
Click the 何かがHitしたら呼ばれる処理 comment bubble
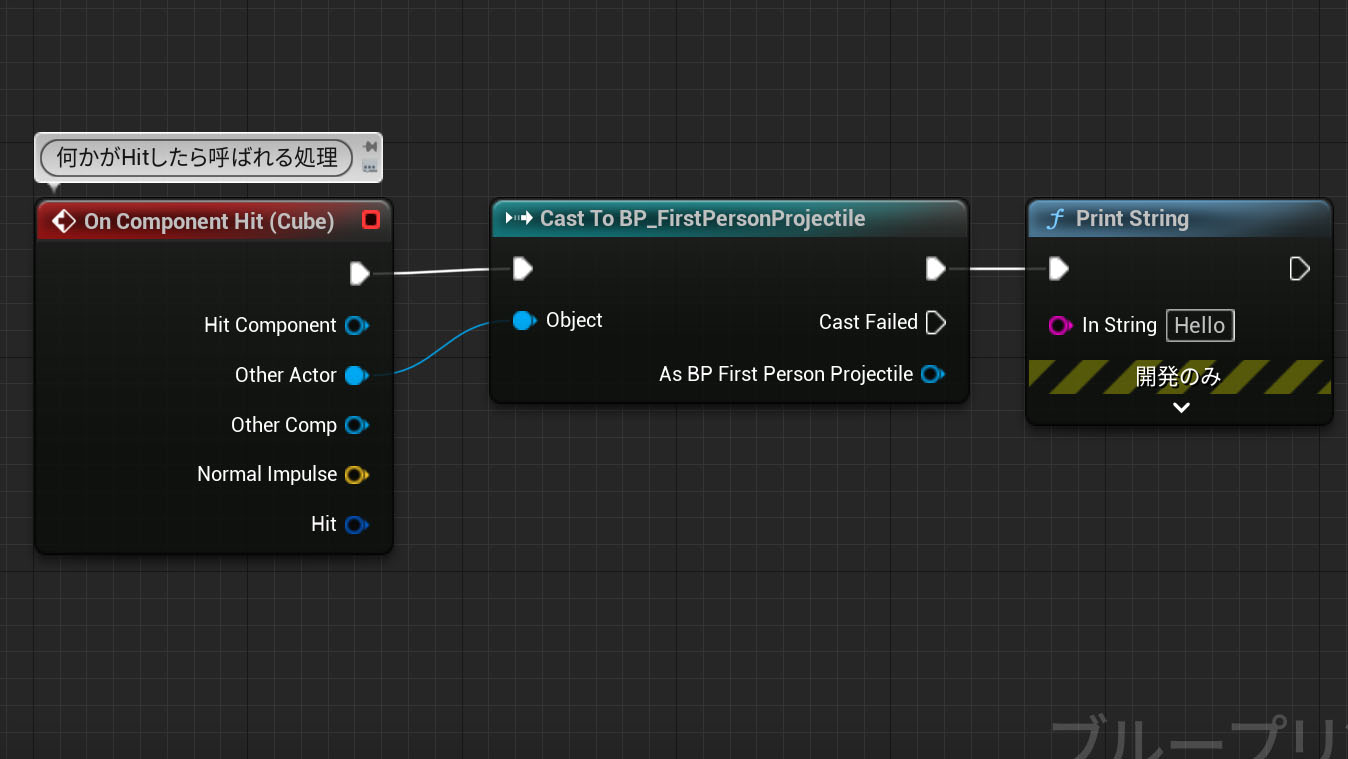pos(197,157)
